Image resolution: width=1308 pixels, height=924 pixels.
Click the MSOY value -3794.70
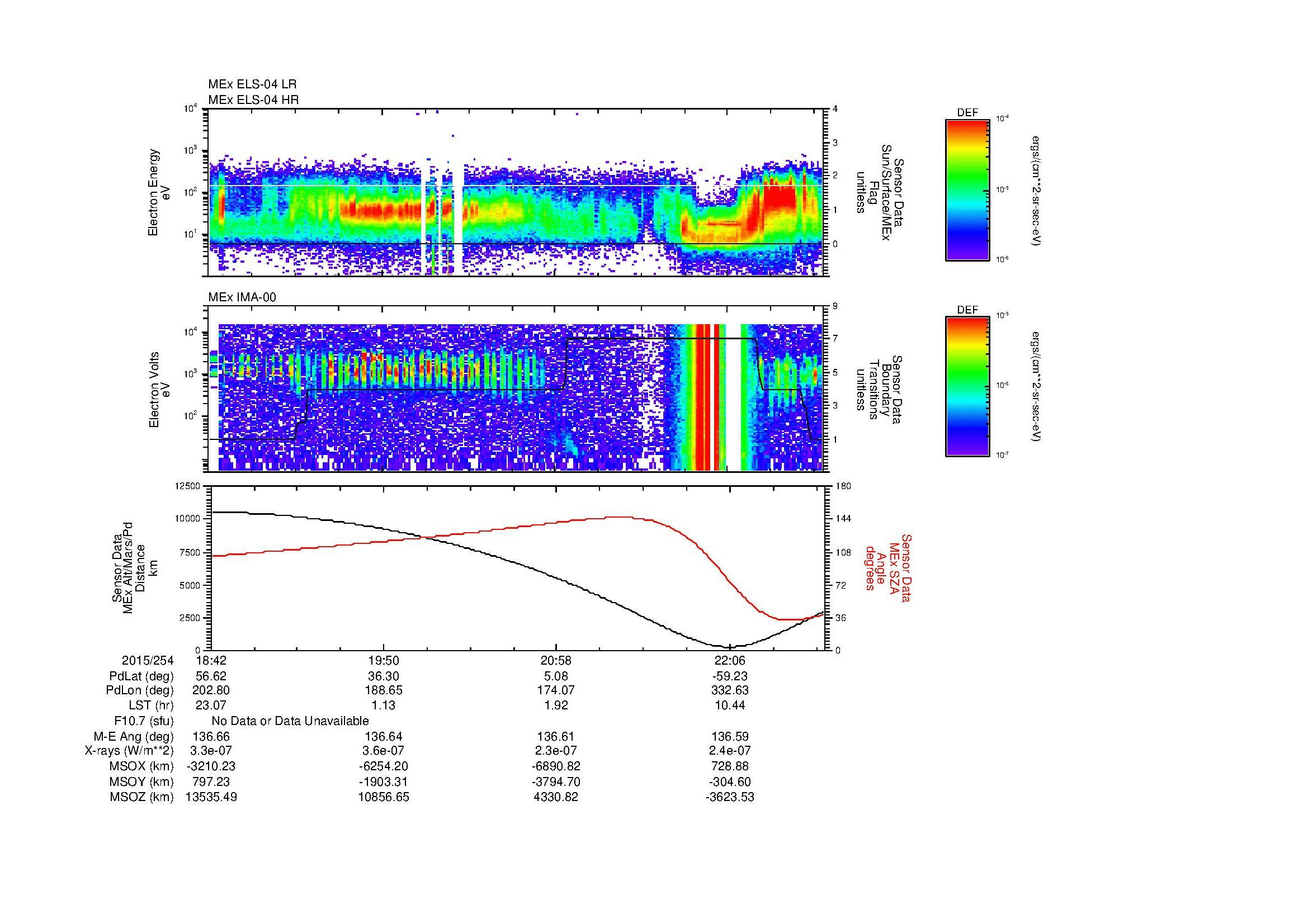tap(556, 781)
